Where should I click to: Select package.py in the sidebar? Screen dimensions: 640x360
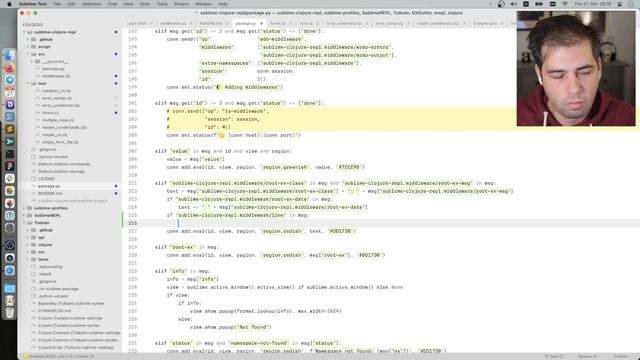click(x=49, y=186)
